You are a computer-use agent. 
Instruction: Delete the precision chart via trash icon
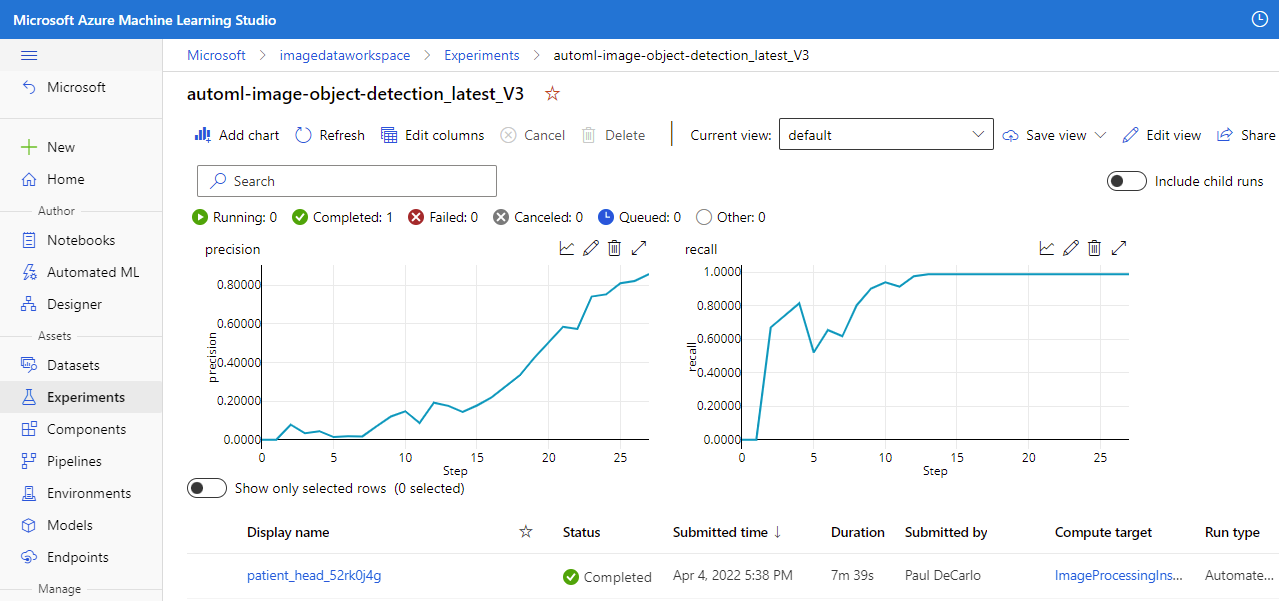(614, 247)
